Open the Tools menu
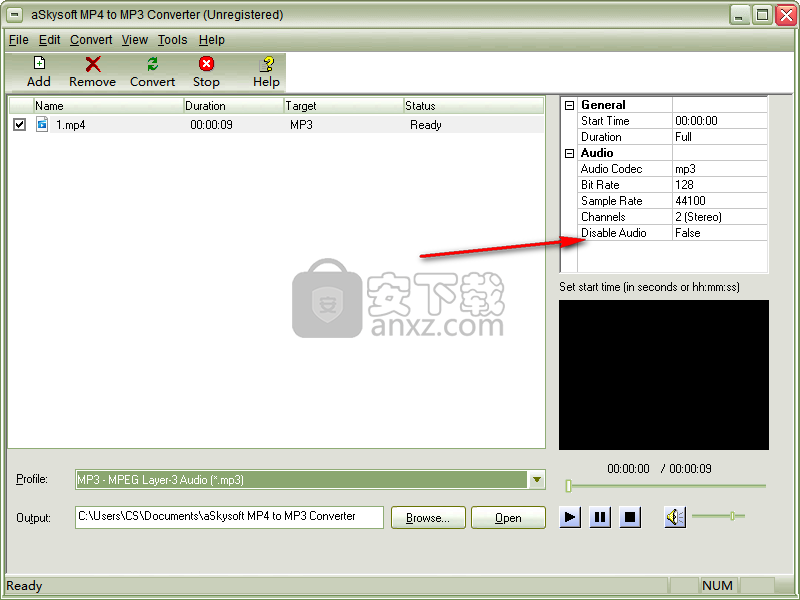The width and height of the screenshot is (800, 600). coord(172,40)
